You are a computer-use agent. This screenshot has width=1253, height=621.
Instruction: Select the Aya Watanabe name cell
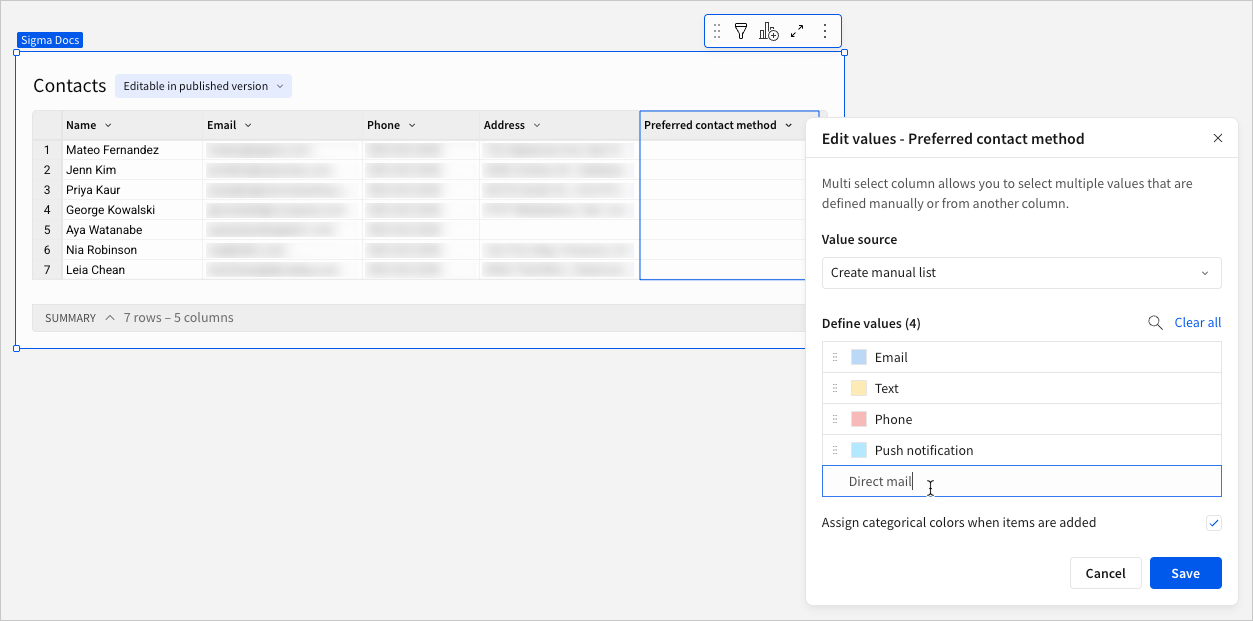click(x=133, y=230)
